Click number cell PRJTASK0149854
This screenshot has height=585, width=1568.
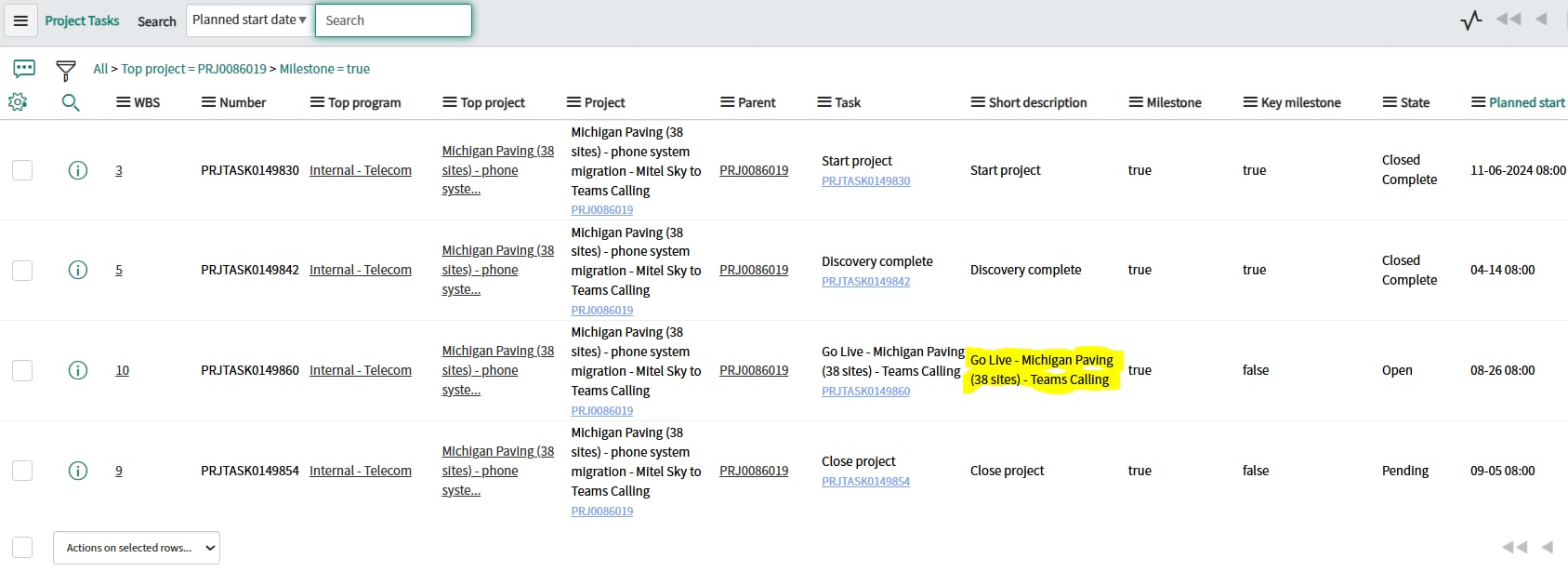click(250, 471)
